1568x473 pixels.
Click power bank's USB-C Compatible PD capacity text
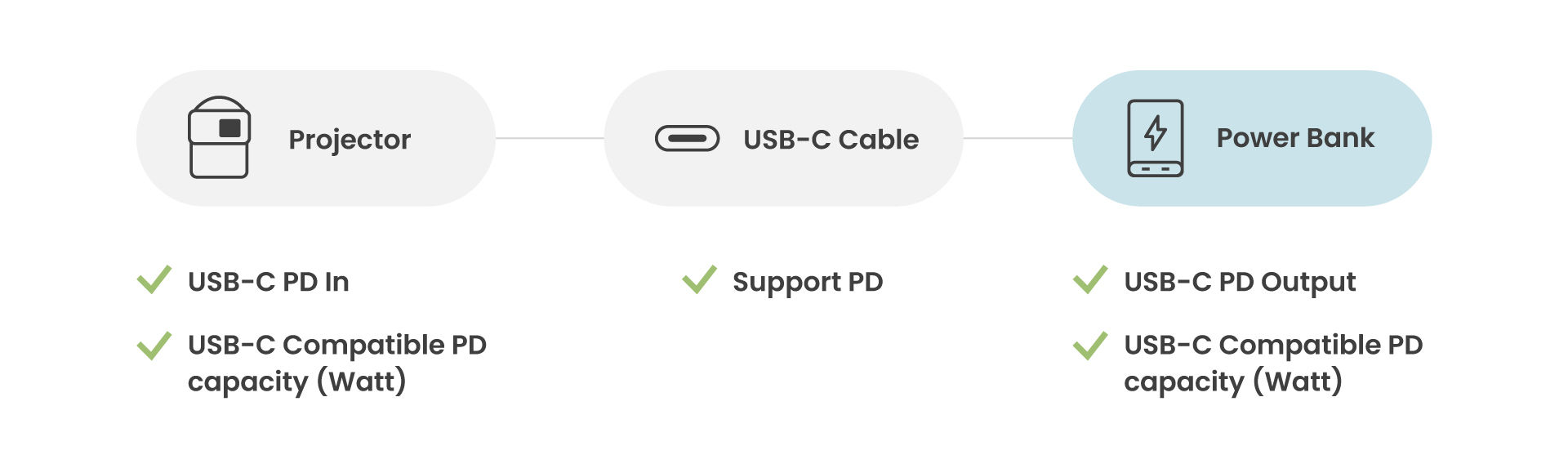[x=1273, y=364]
